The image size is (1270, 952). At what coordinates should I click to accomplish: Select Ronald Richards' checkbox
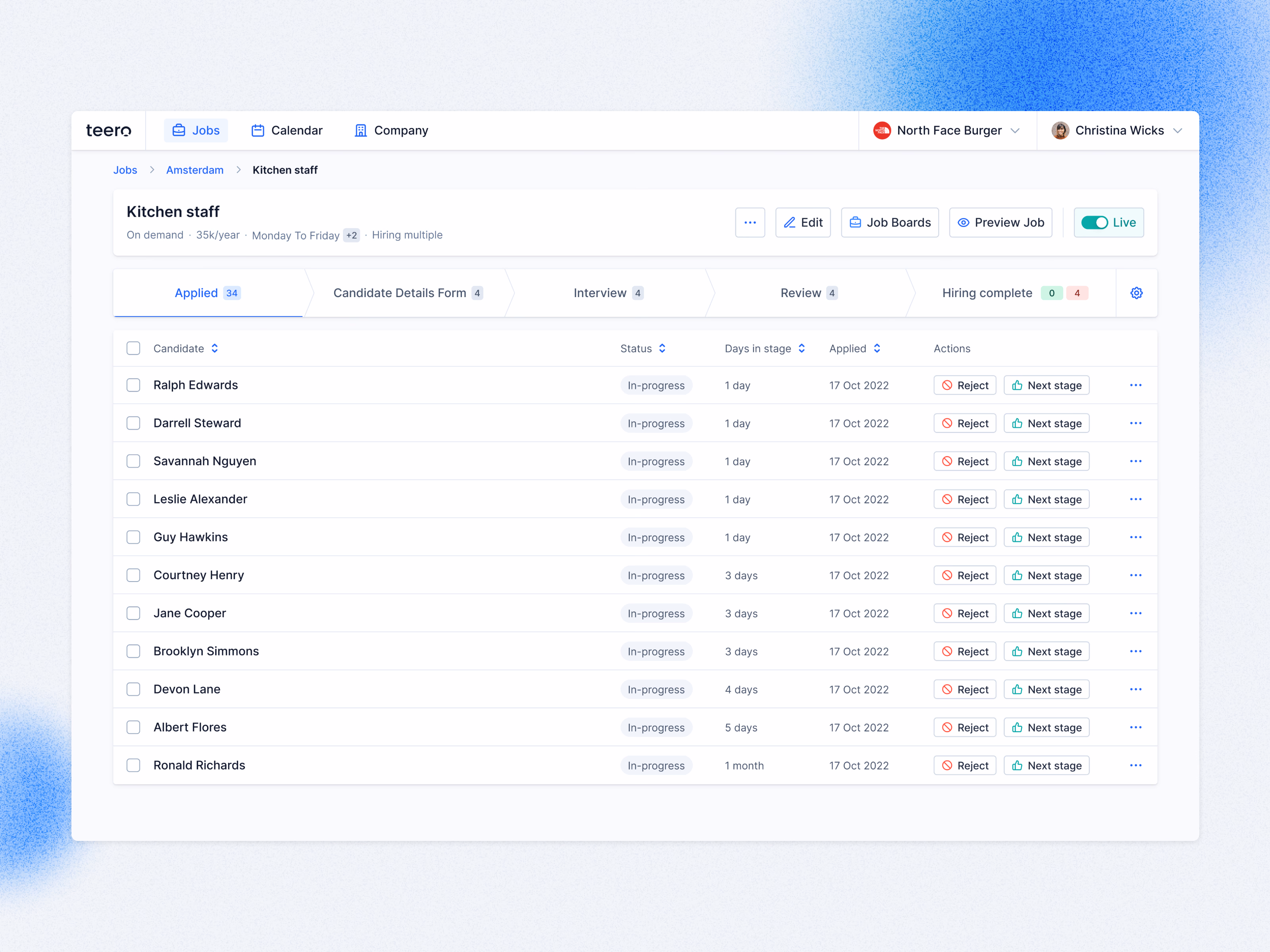(133, 766)
